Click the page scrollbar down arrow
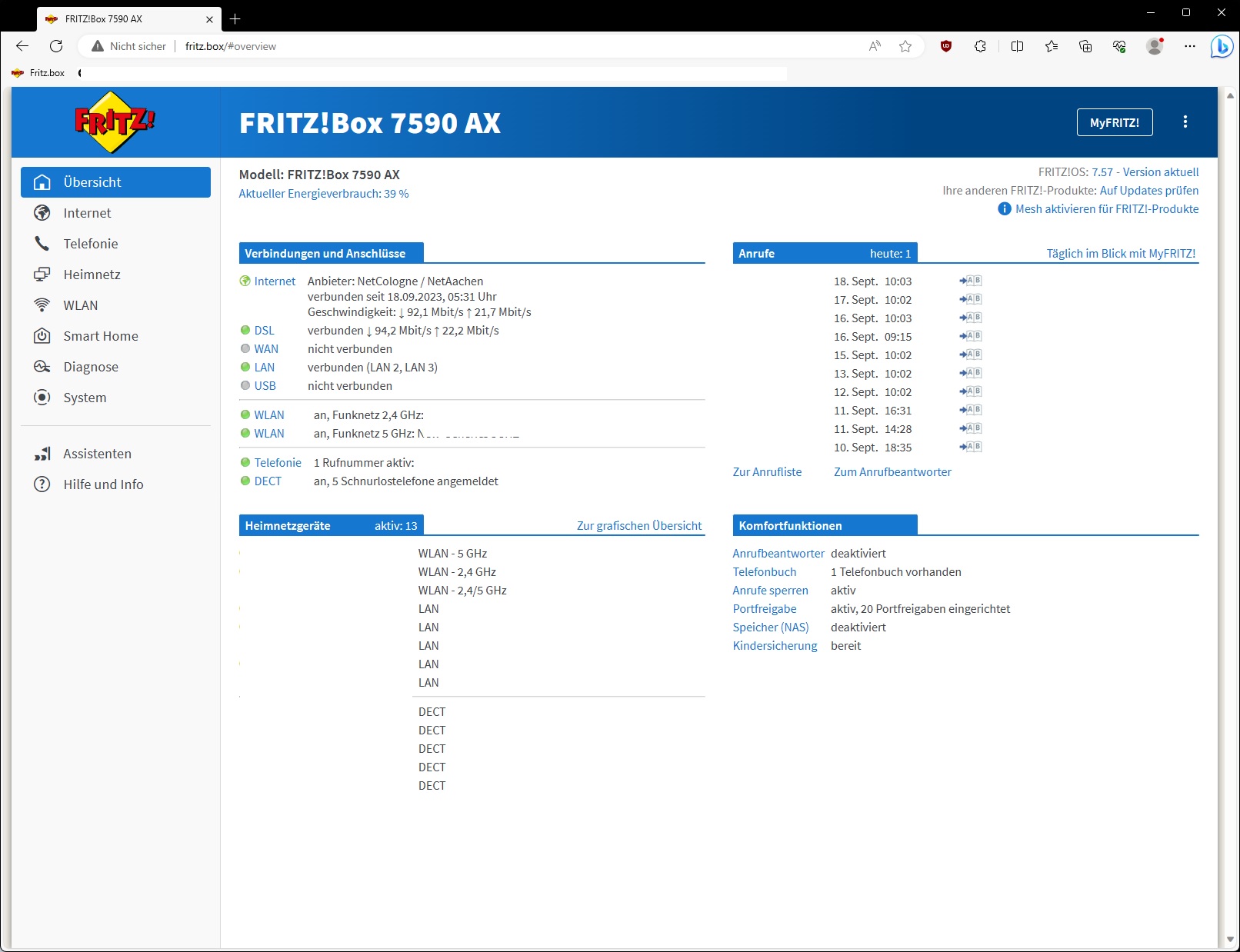The image size is (1240, 952). pos(1229,939)
